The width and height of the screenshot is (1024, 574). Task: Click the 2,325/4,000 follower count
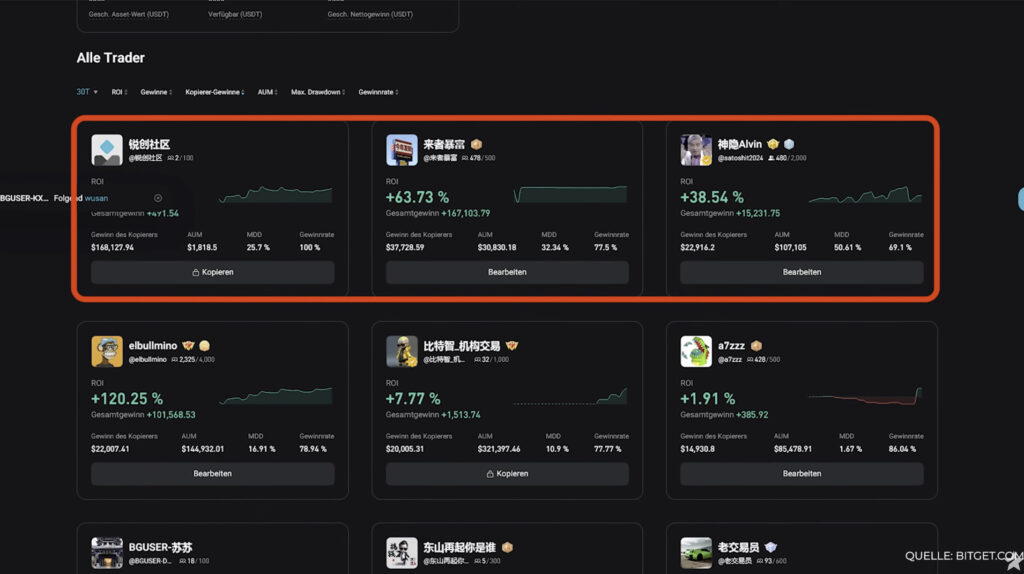[x=193, y=360]
